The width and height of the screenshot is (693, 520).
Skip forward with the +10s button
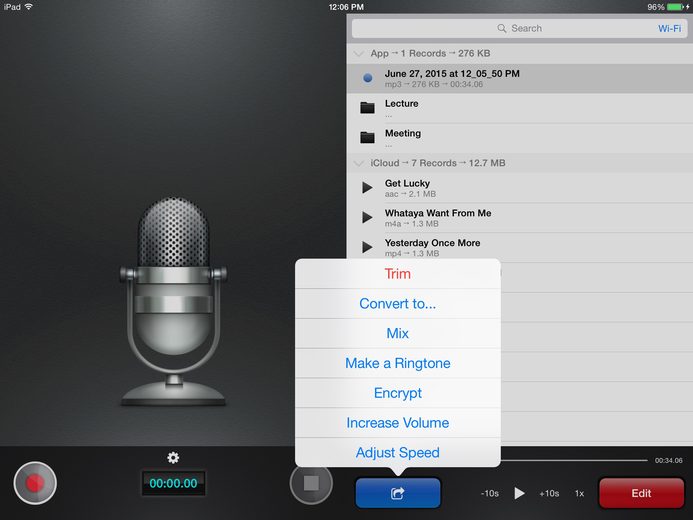tap(549, 493)
